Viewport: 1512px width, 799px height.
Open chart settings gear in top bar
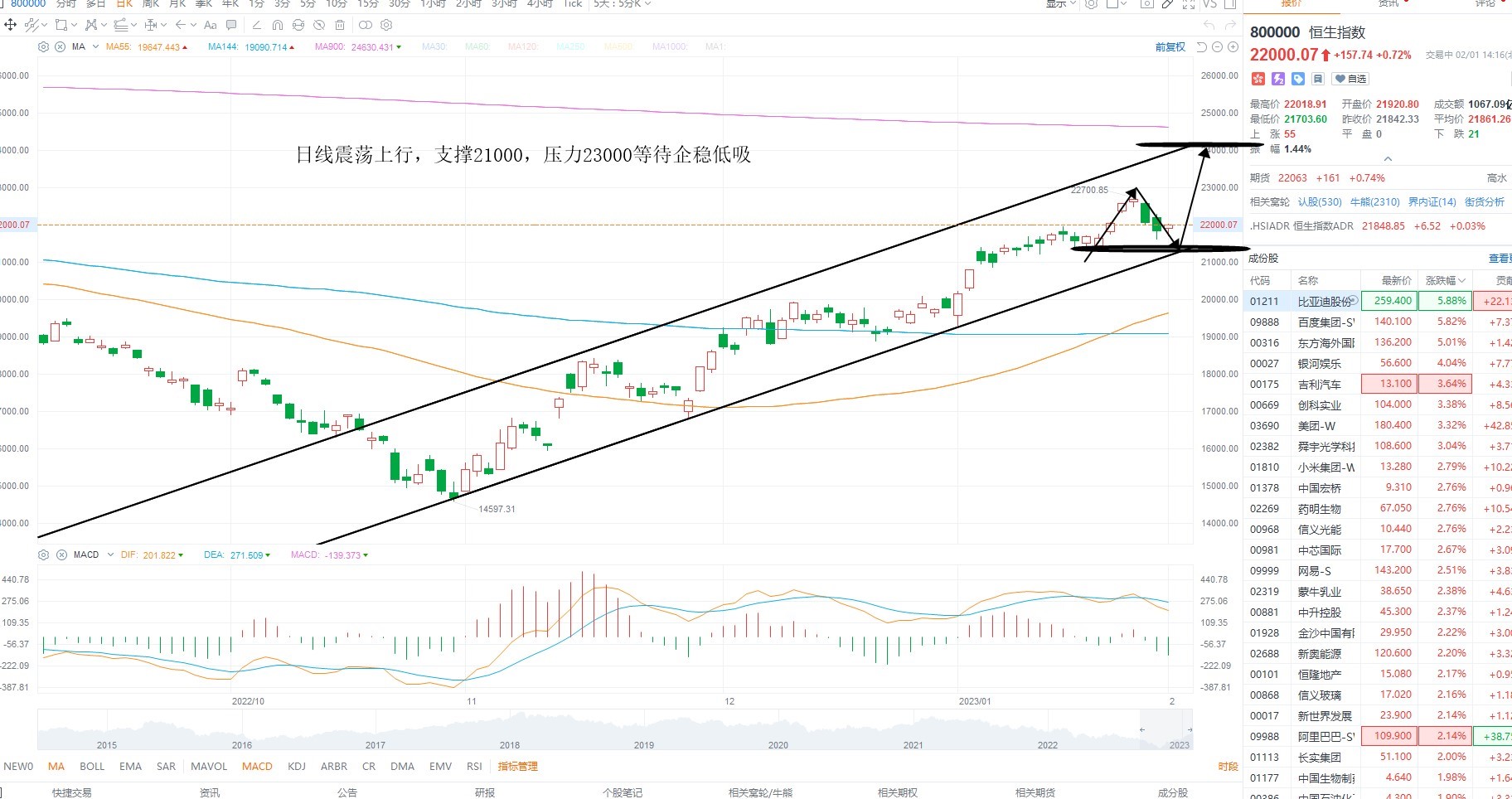point(1092,3)
